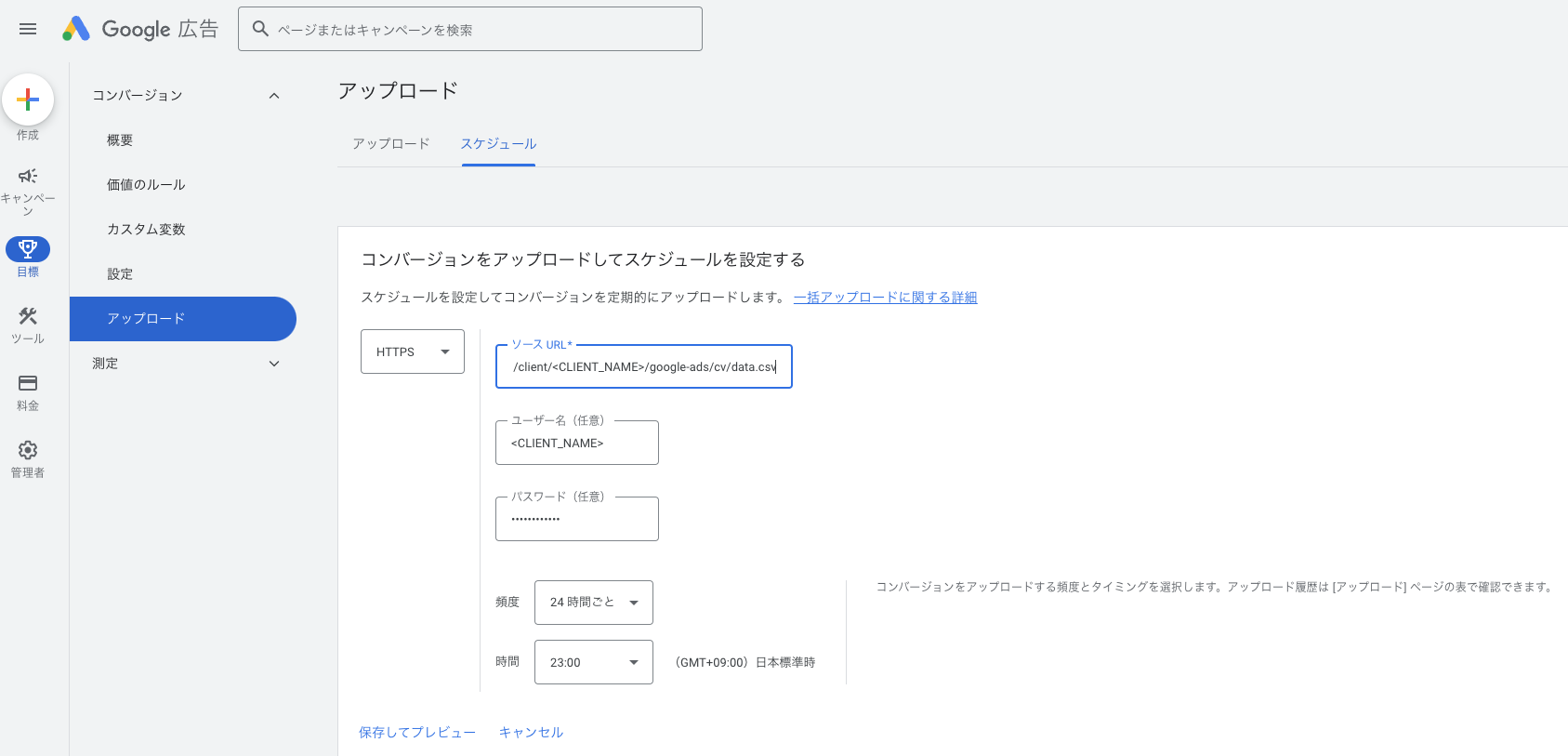Image resolution: width=1568 pixels, height=756 pixels.
Task: Open the HTTPS protocol dropdown
Action: pyautogui.click(x=413, y=351)
